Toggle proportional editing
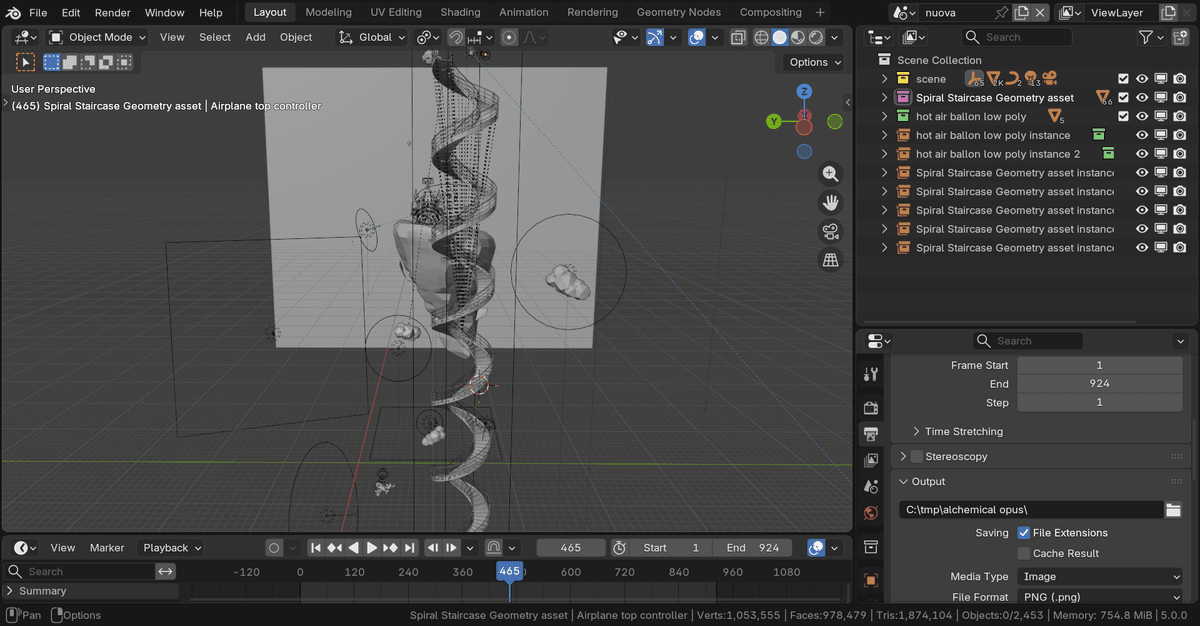This screenshot has height=626, width=1200. pyautogui.click(x=509, y=37)
